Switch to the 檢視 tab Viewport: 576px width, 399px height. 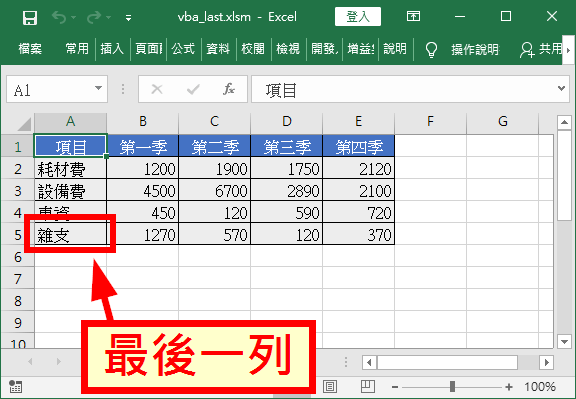(x=288, y=48)
